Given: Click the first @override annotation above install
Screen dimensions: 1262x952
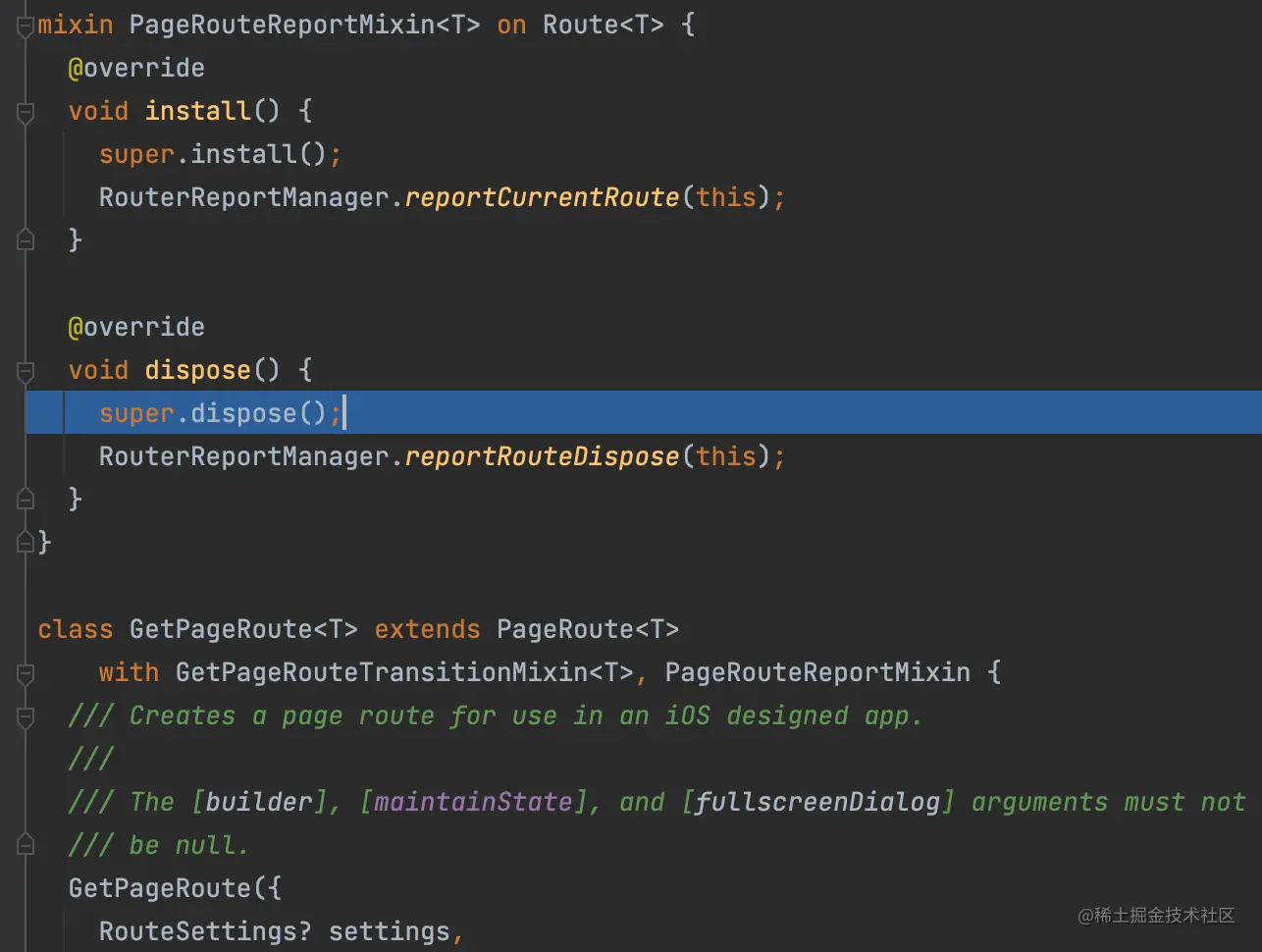Looking at the screenshot, I should [x=136, y=68].
